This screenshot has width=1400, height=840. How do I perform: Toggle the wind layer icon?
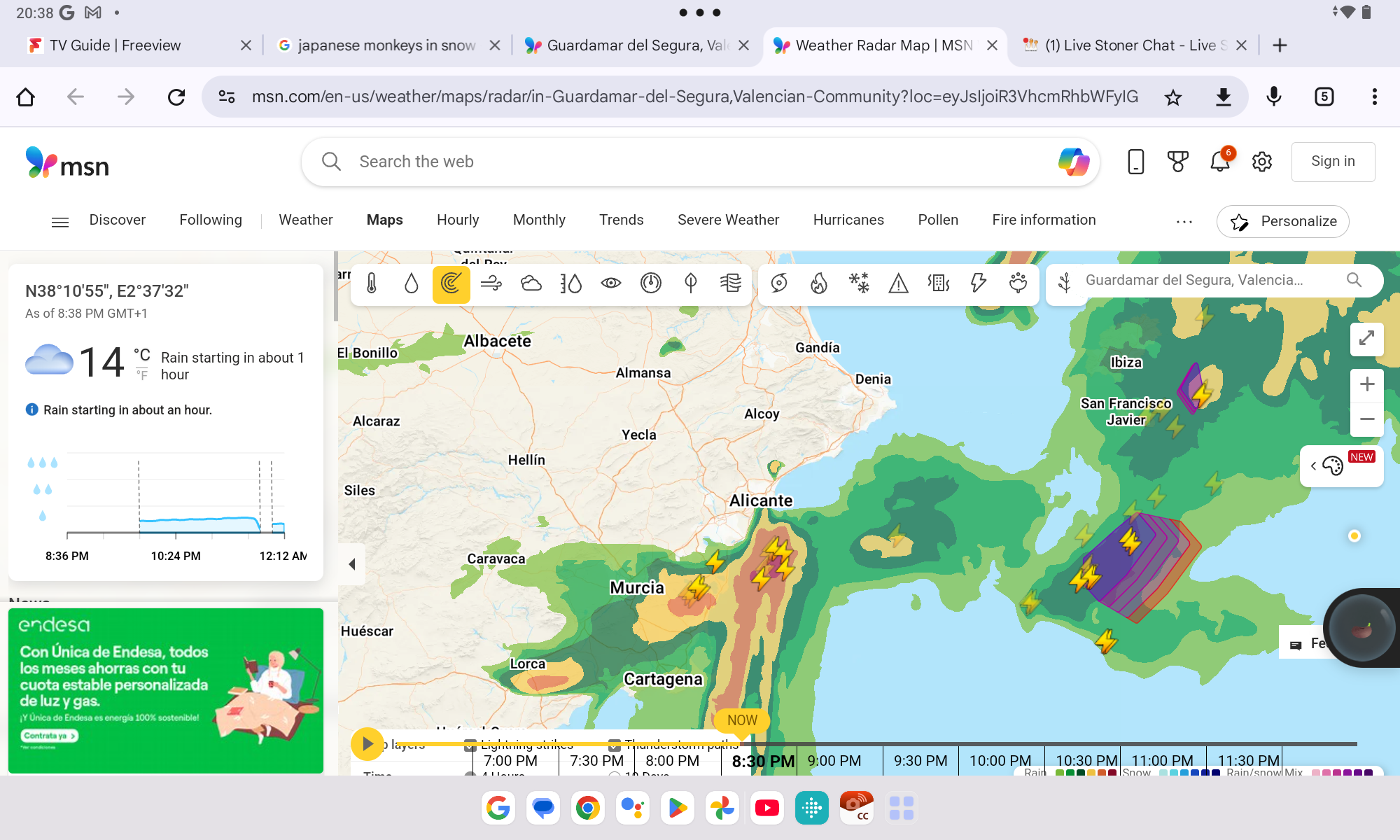click(491, 282)
